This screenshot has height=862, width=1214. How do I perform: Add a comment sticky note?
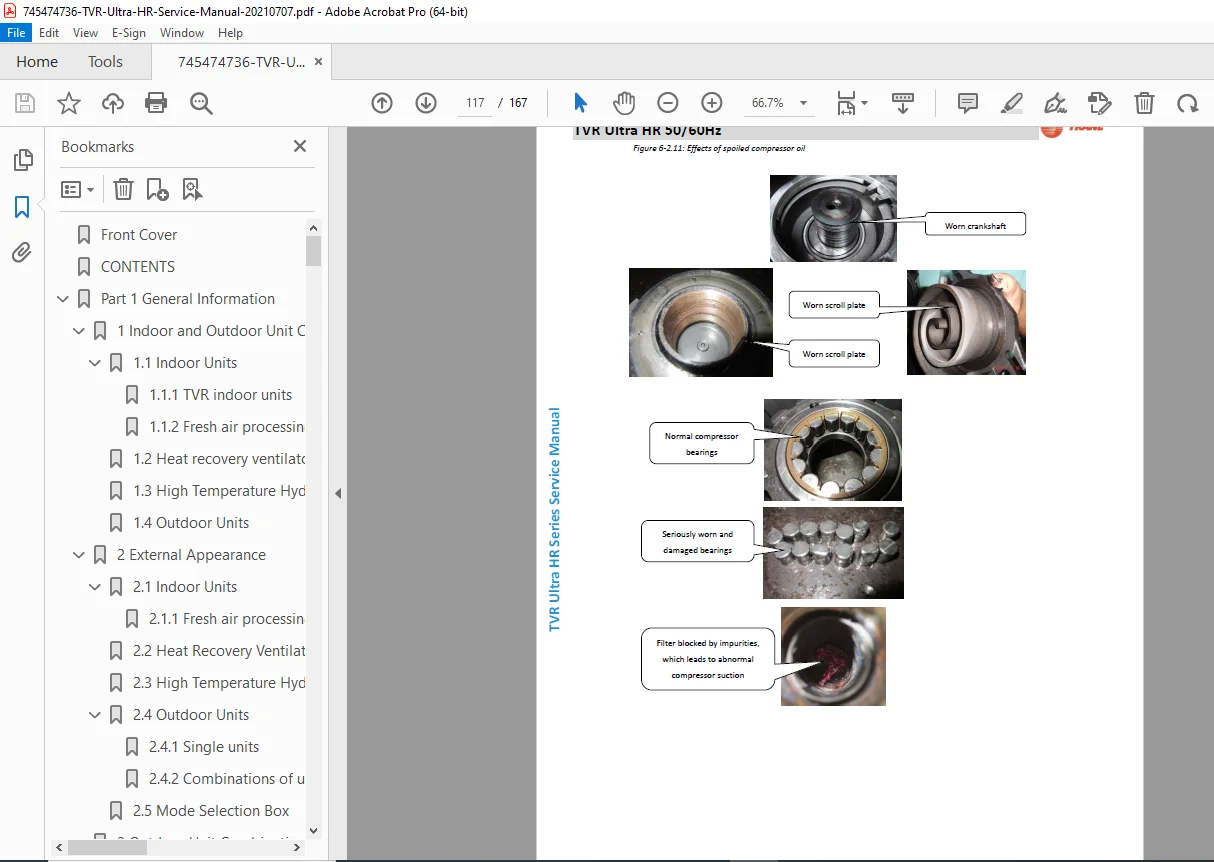point(968,103)
